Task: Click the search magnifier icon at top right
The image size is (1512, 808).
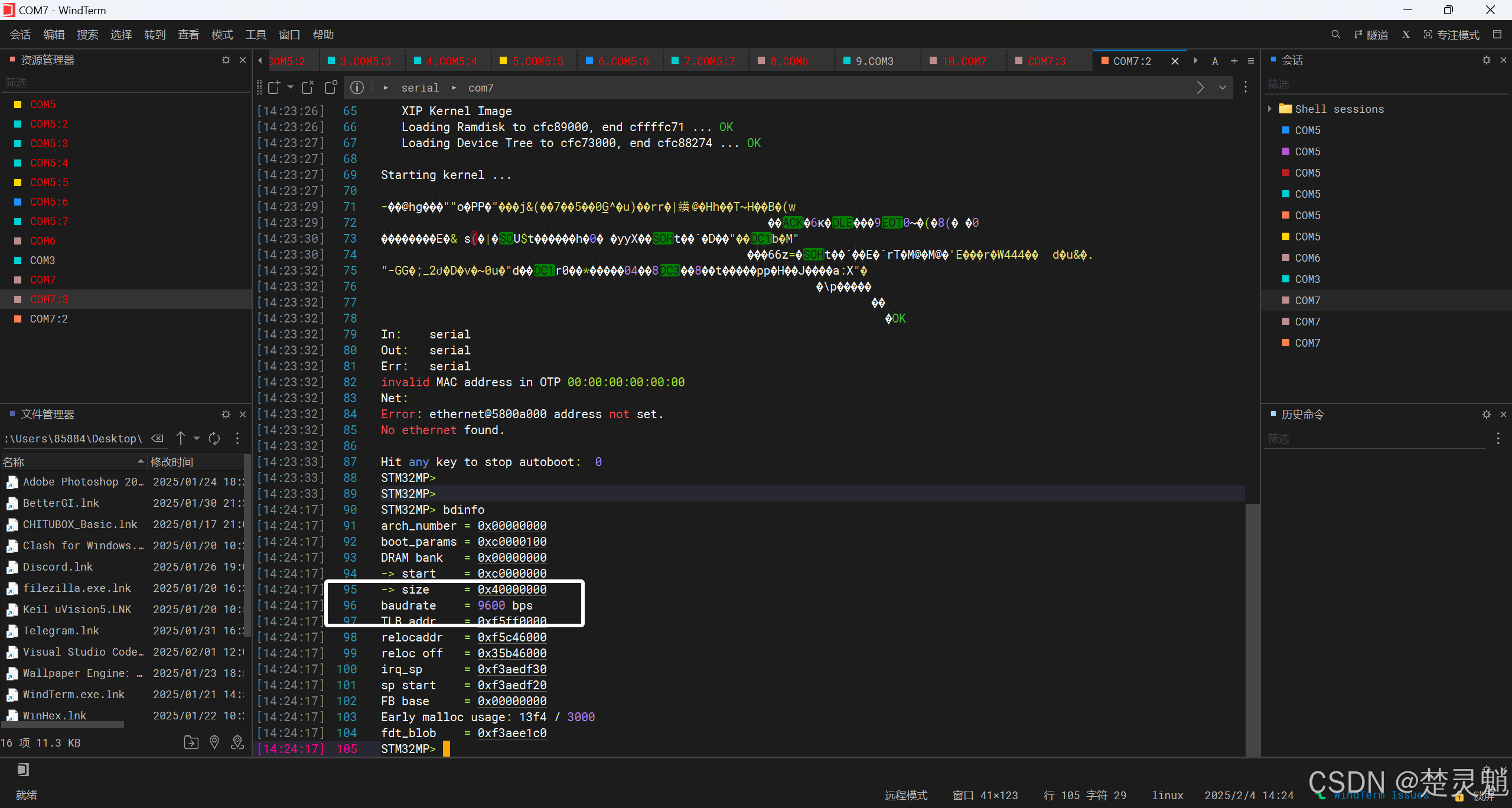Action: click(1335, 35)
